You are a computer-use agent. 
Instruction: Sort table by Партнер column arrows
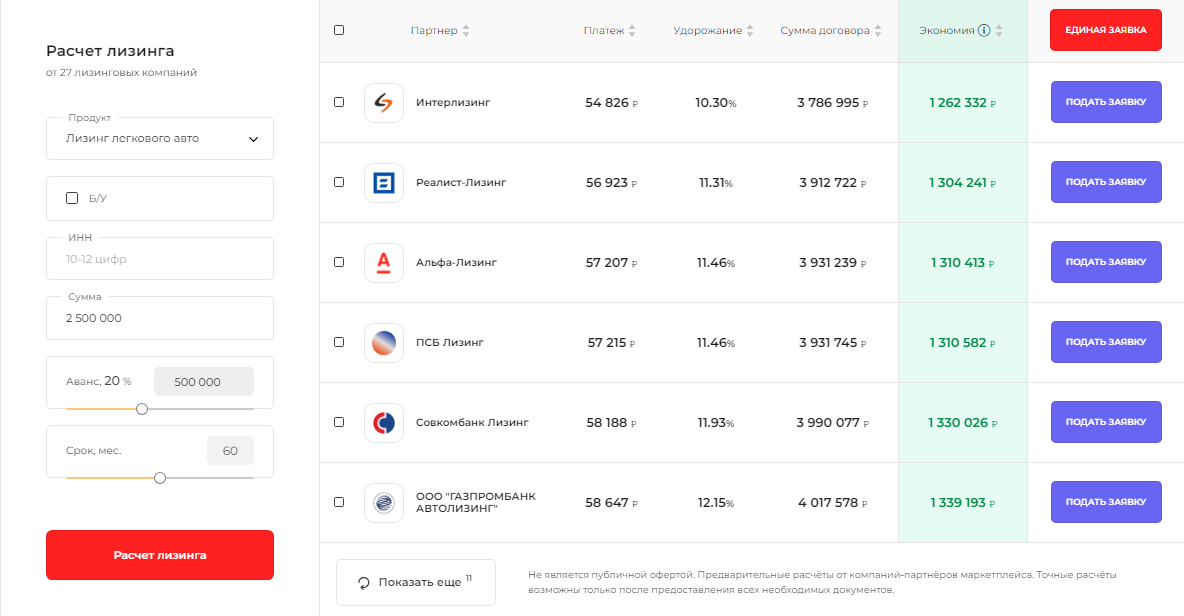click(466, 30)
